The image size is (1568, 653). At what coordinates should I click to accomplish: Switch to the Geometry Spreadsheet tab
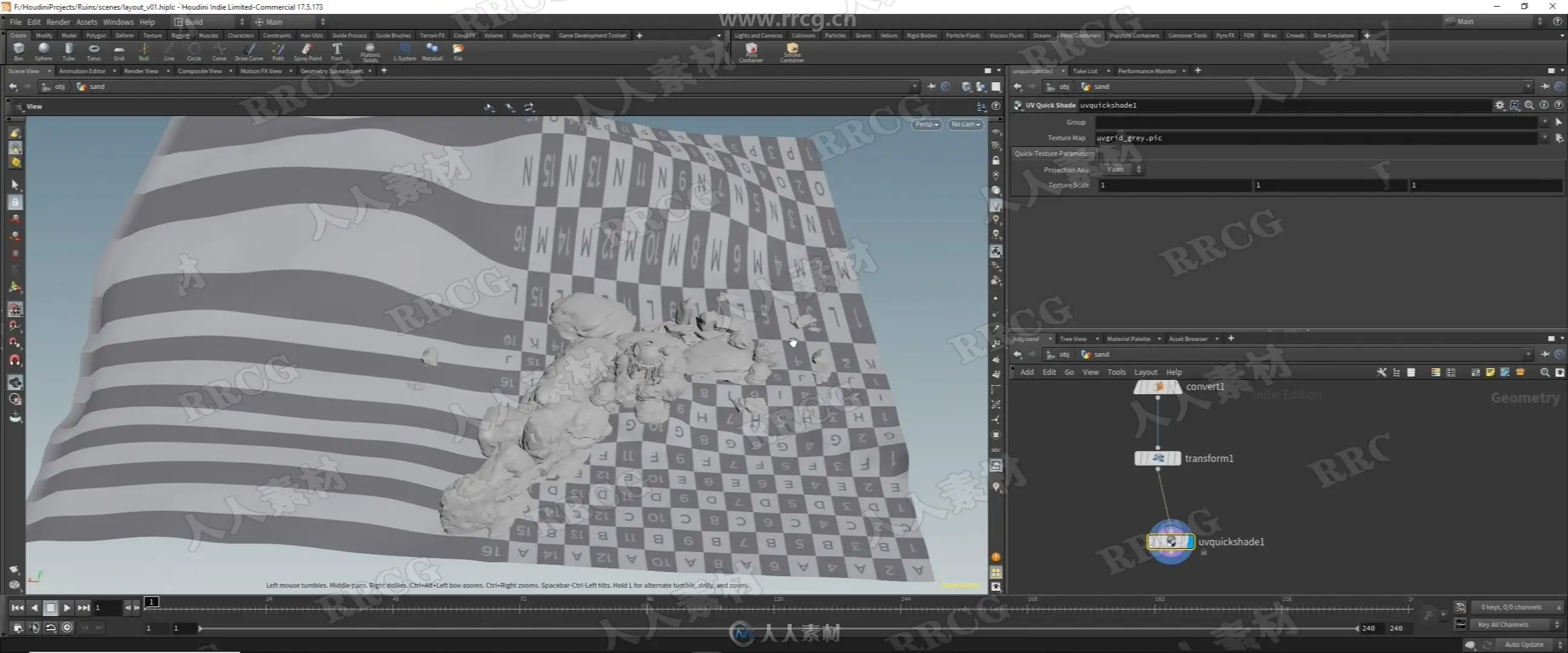click(331, 71)
